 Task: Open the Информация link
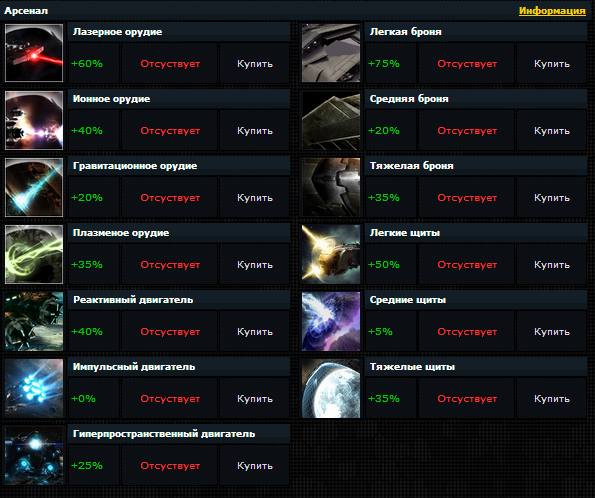pos(552,11)
